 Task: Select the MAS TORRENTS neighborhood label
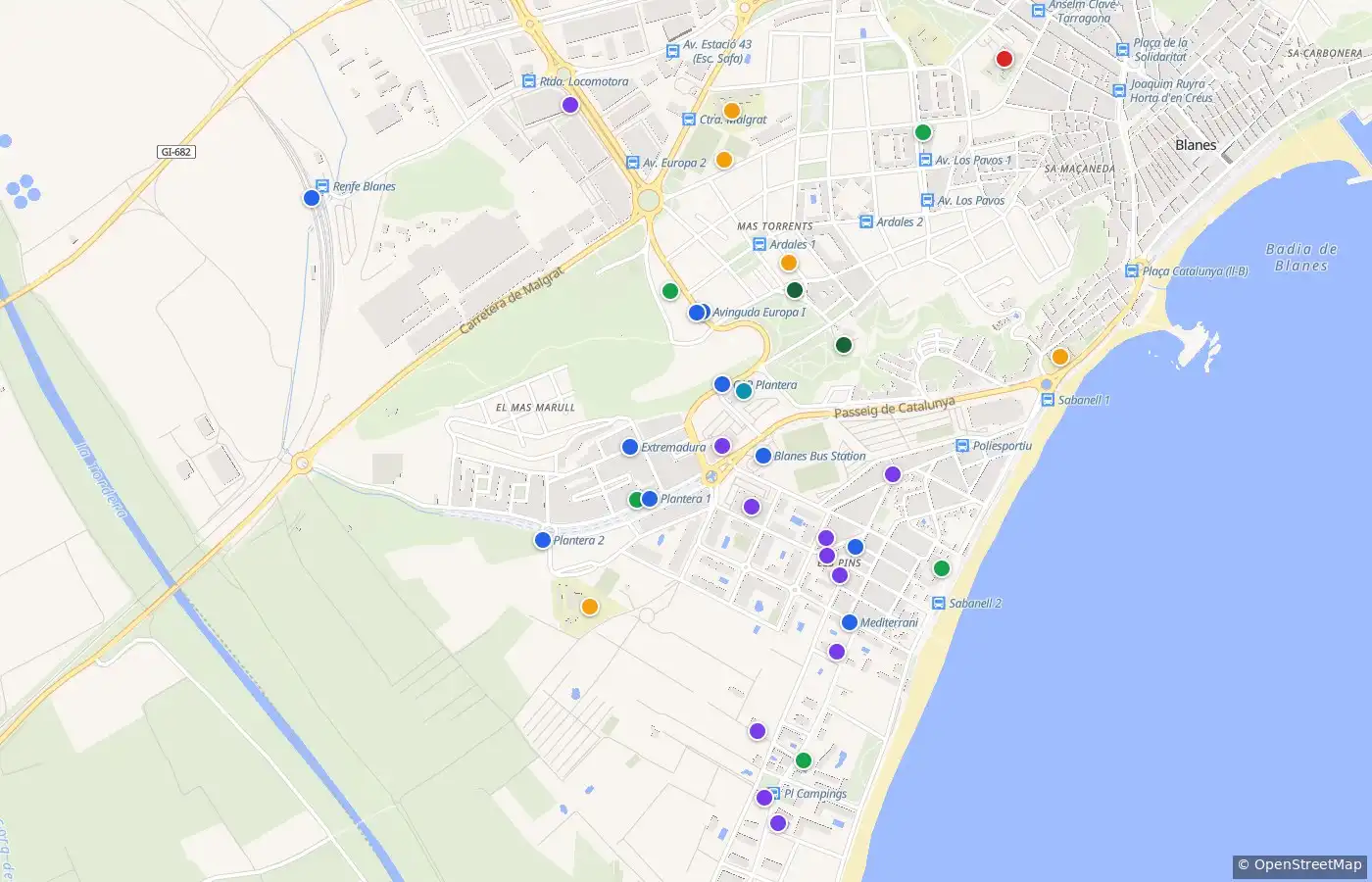click(x=775, y=226)
